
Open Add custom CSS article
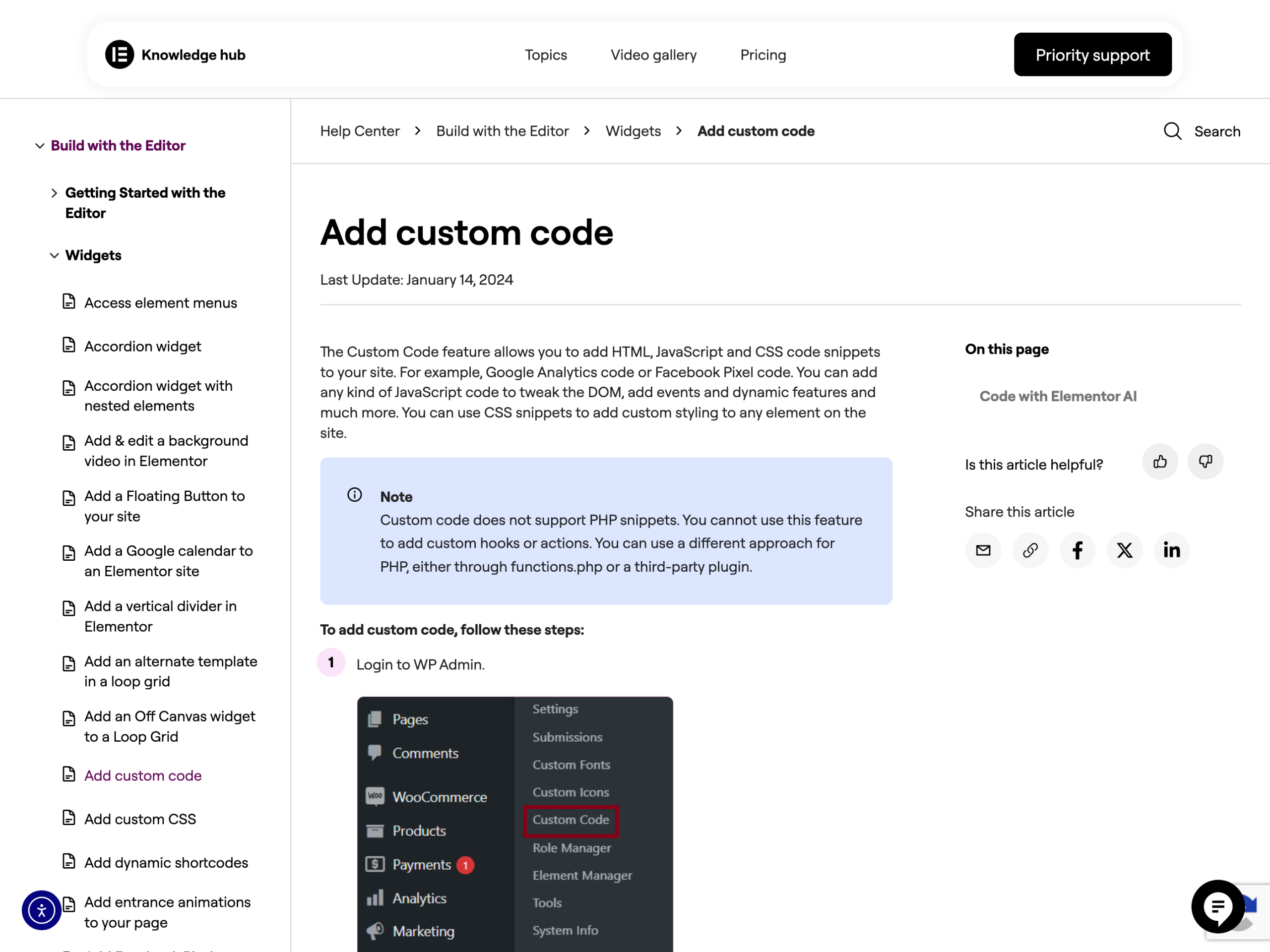140,819
